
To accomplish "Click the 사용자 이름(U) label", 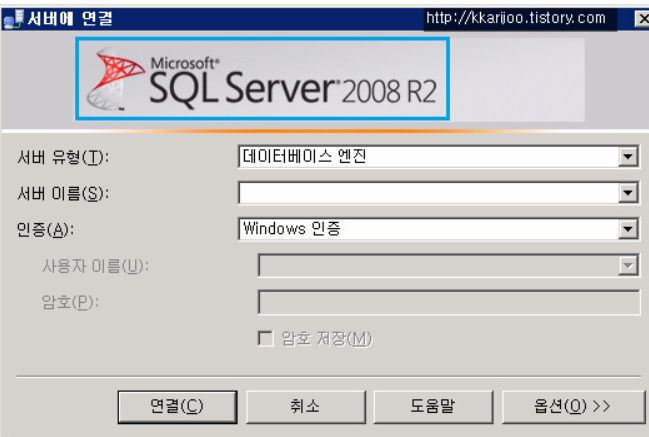I will 95,266.
